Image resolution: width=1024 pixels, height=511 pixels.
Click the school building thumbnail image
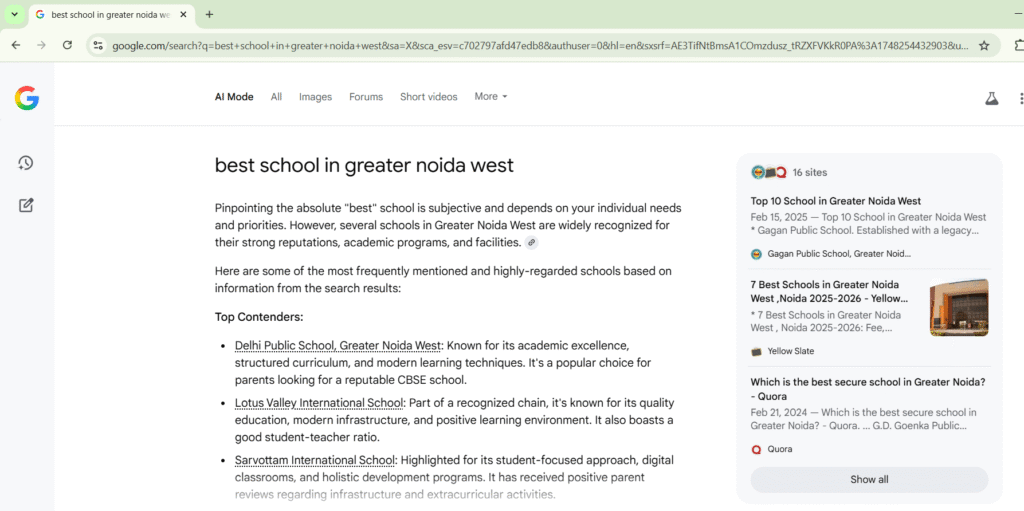(x=959, y=307)
